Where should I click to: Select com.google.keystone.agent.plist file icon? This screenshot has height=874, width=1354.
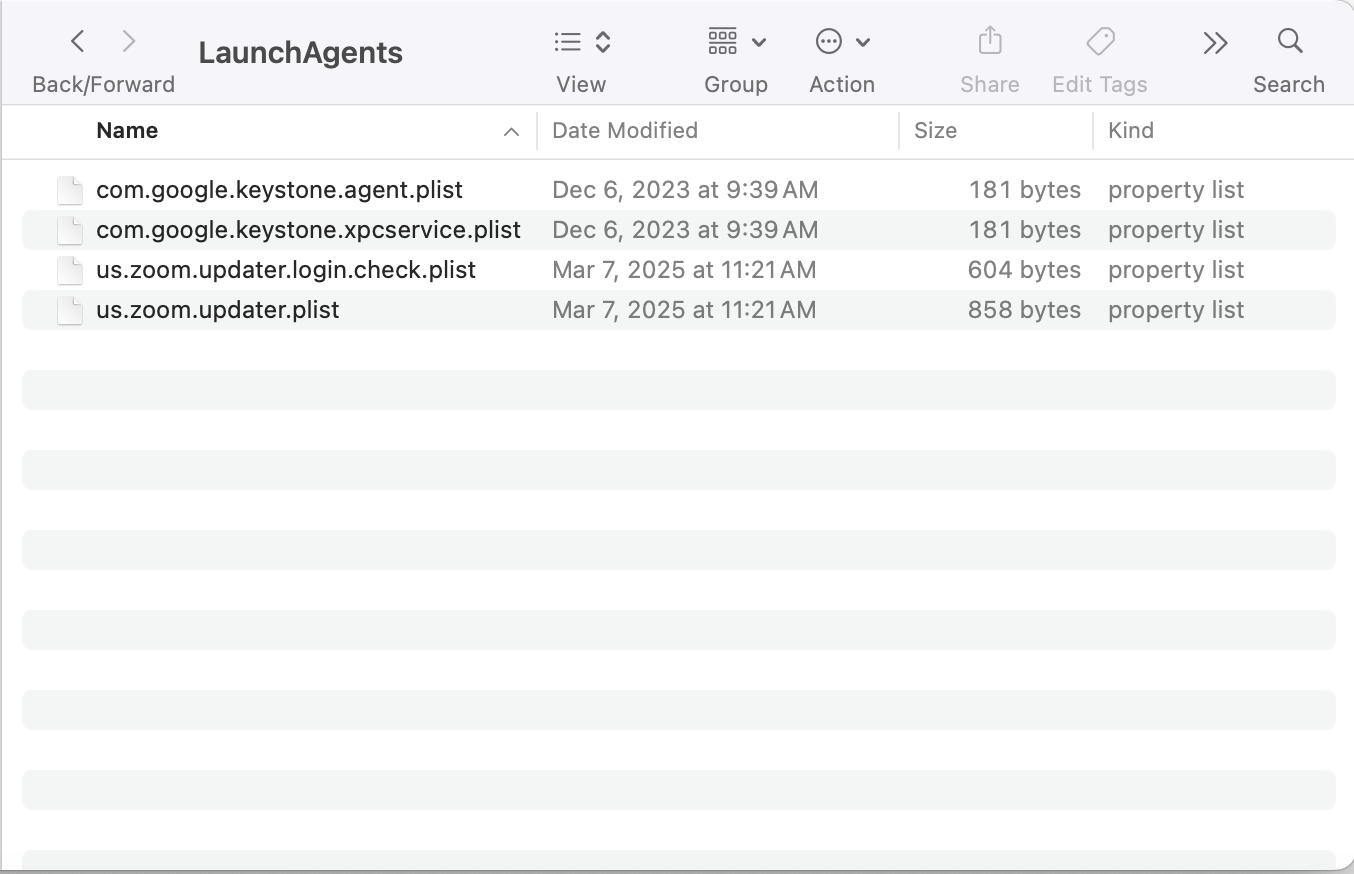click(x=69, y=190)
